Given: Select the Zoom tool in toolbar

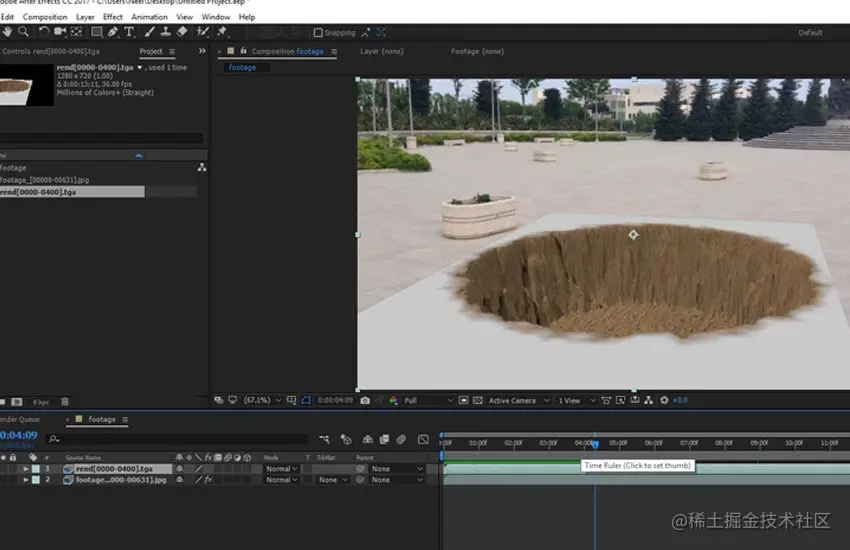Looking at the screenshot, I should point(23,33).
